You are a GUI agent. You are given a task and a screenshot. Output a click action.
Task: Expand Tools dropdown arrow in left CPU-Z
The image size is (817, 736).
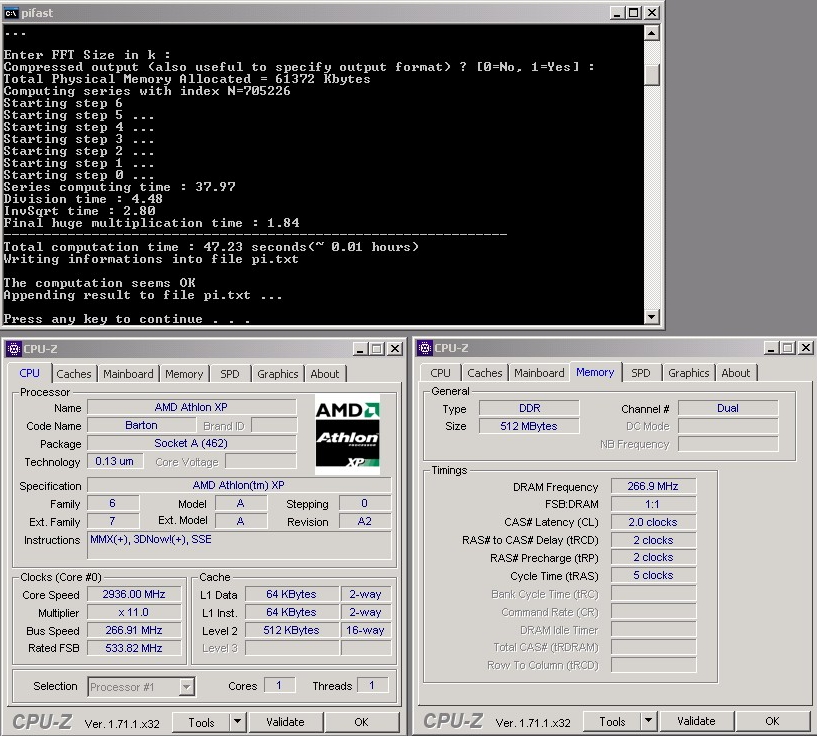237,722
